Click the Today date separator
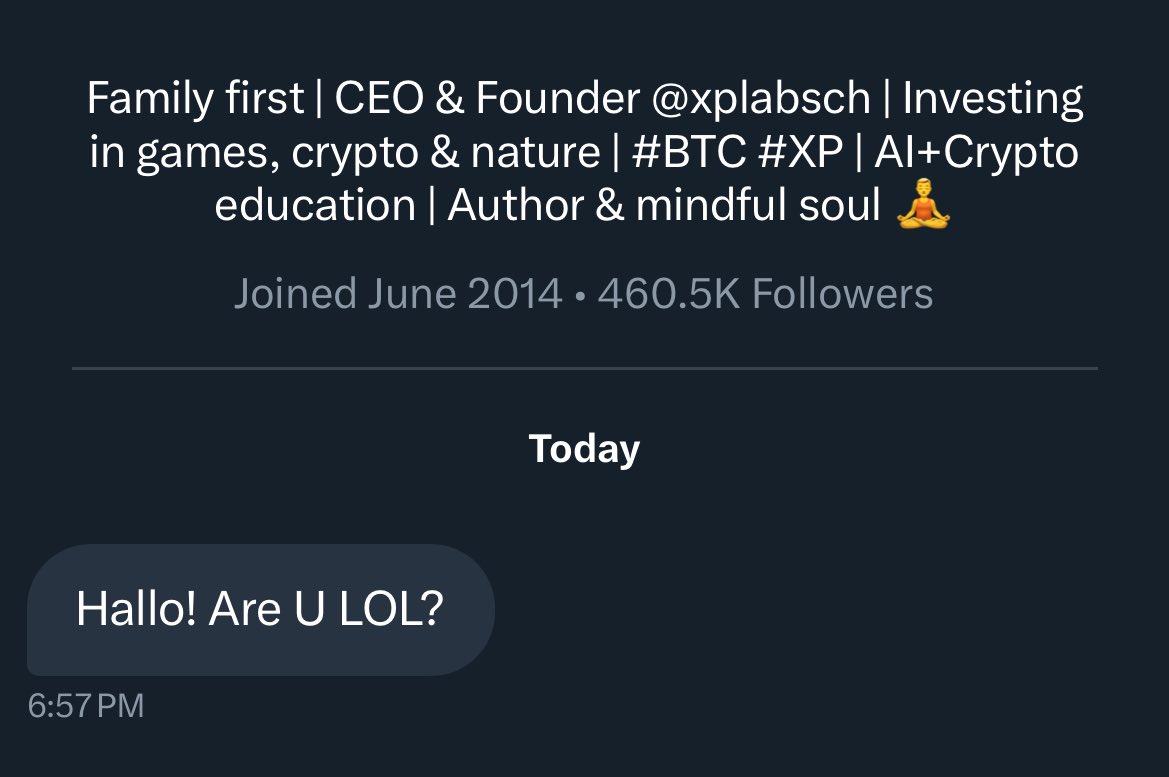The image size is (1169, 777). pyautogui.click(x=584, y=449)
